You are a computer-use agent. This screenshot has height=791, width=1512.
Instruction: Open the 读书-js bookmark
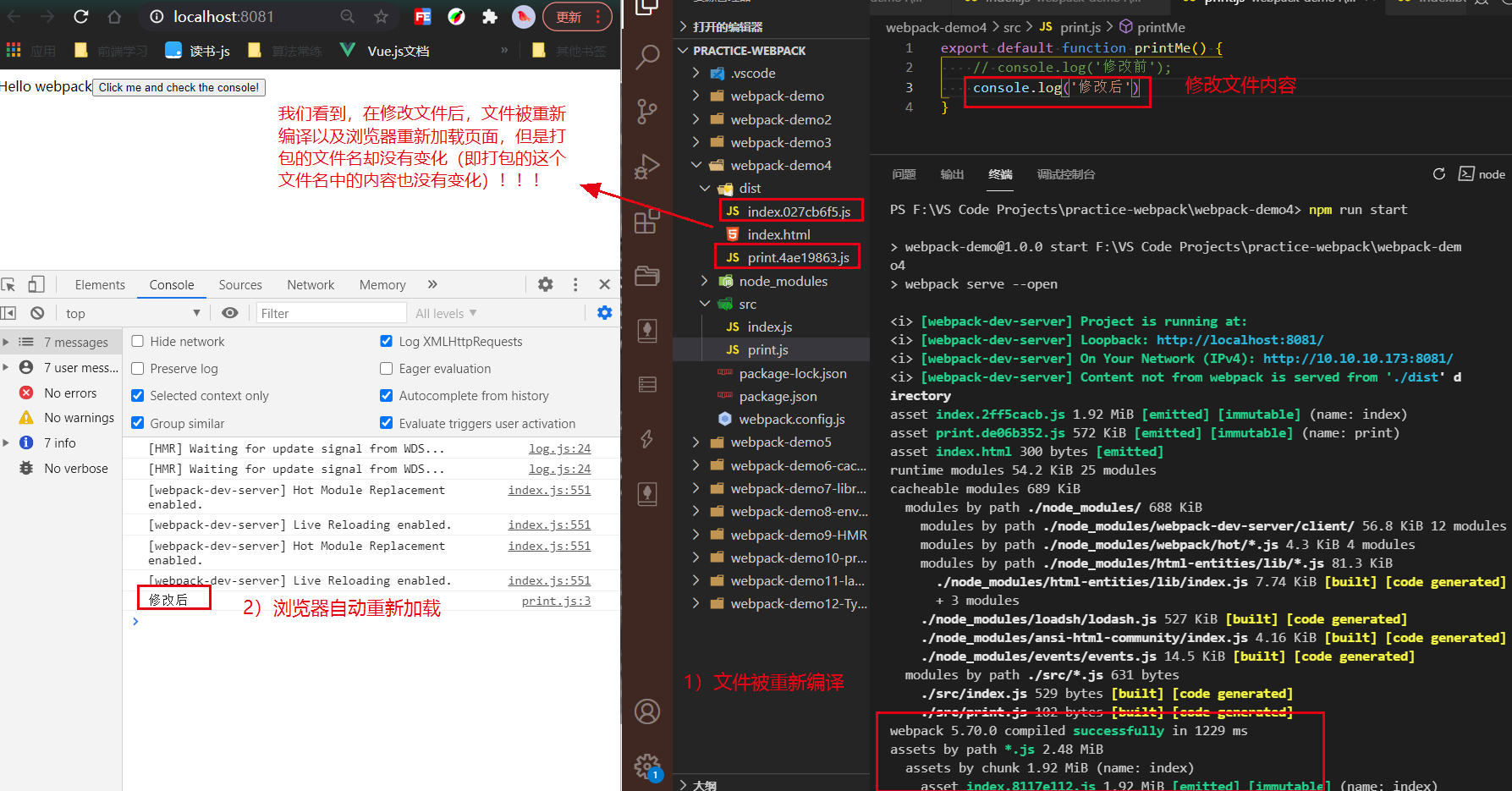tap(198, 51)
